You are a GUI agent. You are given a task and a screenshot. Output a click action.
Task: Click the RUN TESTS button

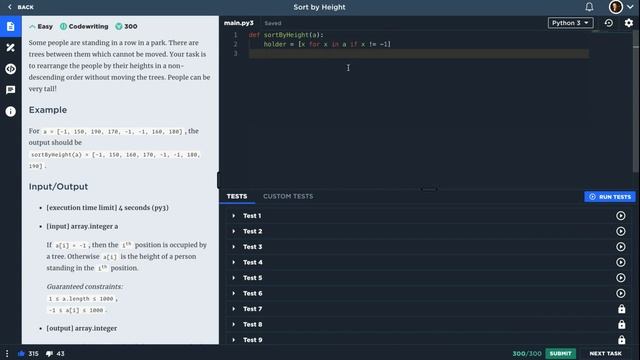pos(610,197)
